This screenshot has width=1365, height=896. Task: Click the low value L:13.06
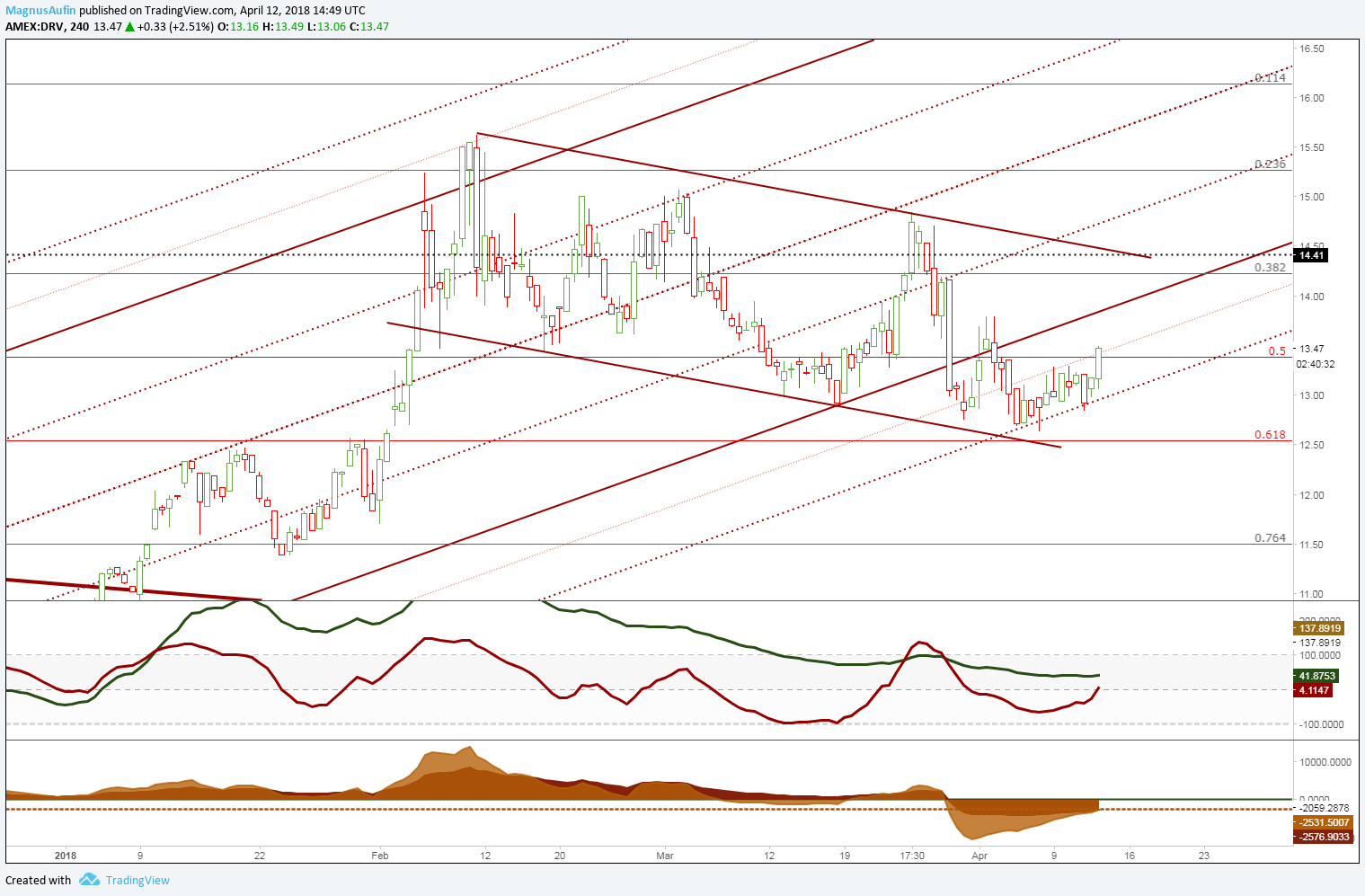pyautogui.click(x=326, y=26)
